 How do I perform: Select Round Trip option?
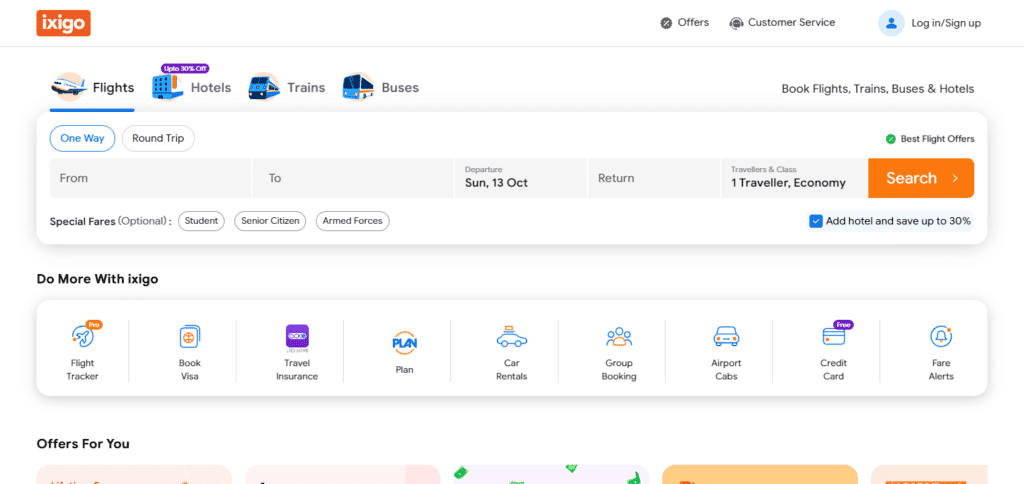pos(158,138)
